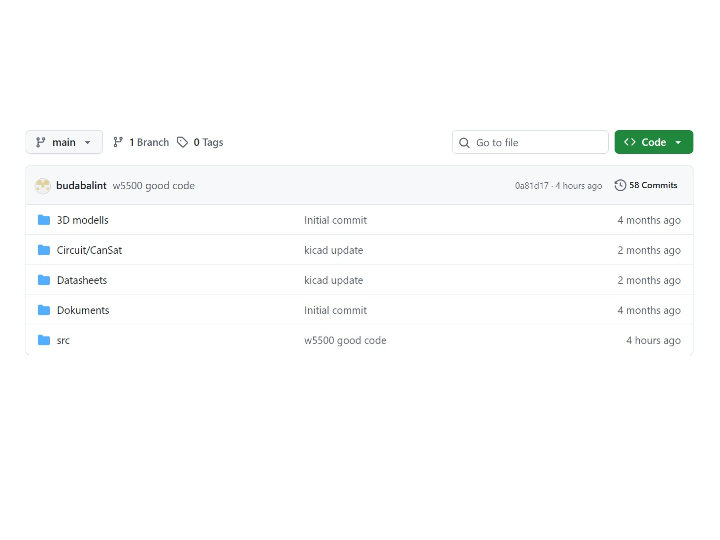The height and width of the screenshot is (540, 720).
Task: Open the latest commit message in header
Action: pos(153,186)
